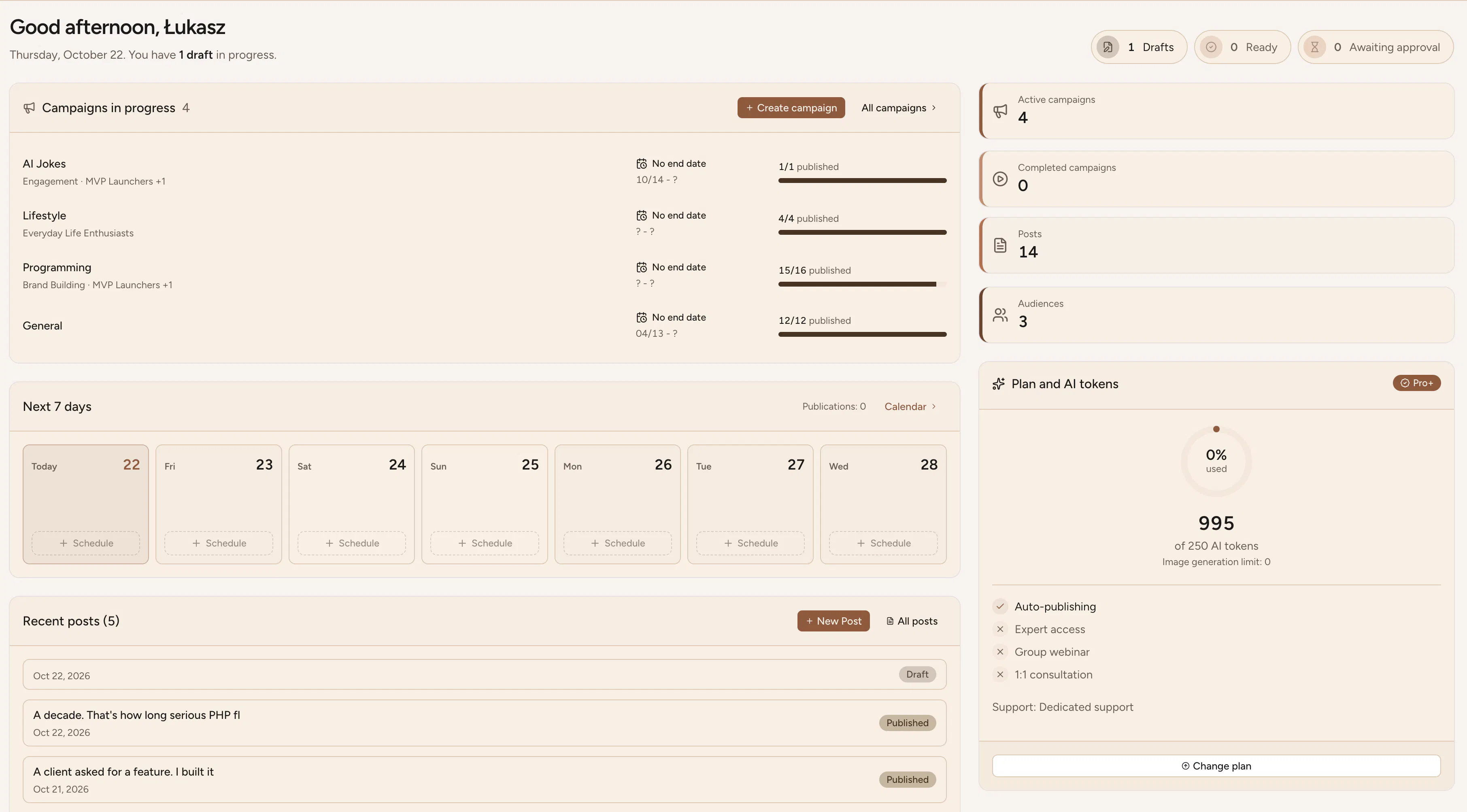Viewport: 1467px width, 812px height.
Task: Select the Today 22 day card
Action: pyautogui.click(x=85, y=504)
